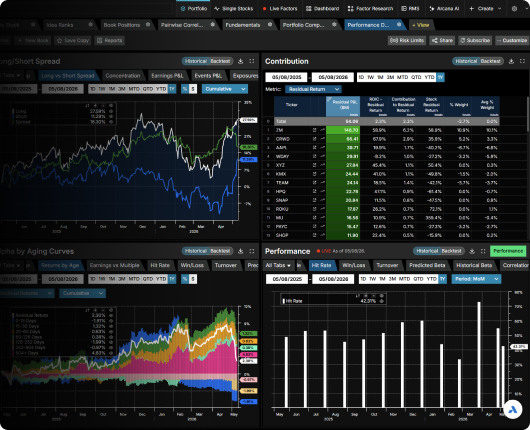Image resolution: width=530 pixels, height=430 pixels.
Task: Toggle 504+ Days series visibility eye
Action: coord(111,353)
